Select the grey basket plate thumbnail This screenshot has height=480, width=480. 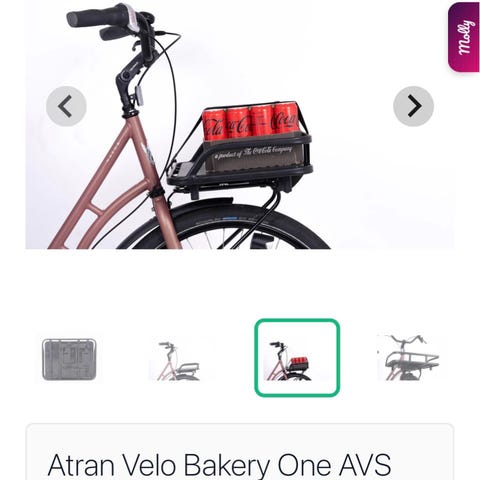tap(69, 359)
